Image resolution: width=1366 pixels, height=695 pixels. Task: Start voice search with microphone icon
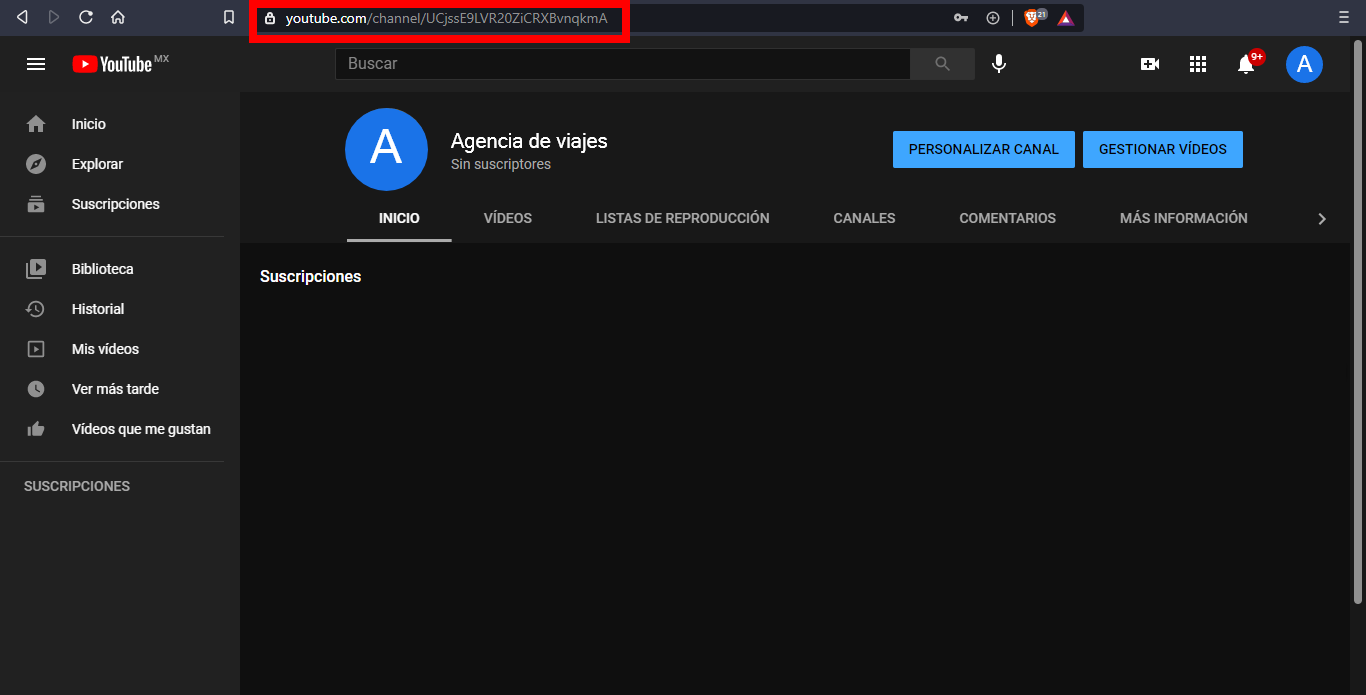[998, 64]
